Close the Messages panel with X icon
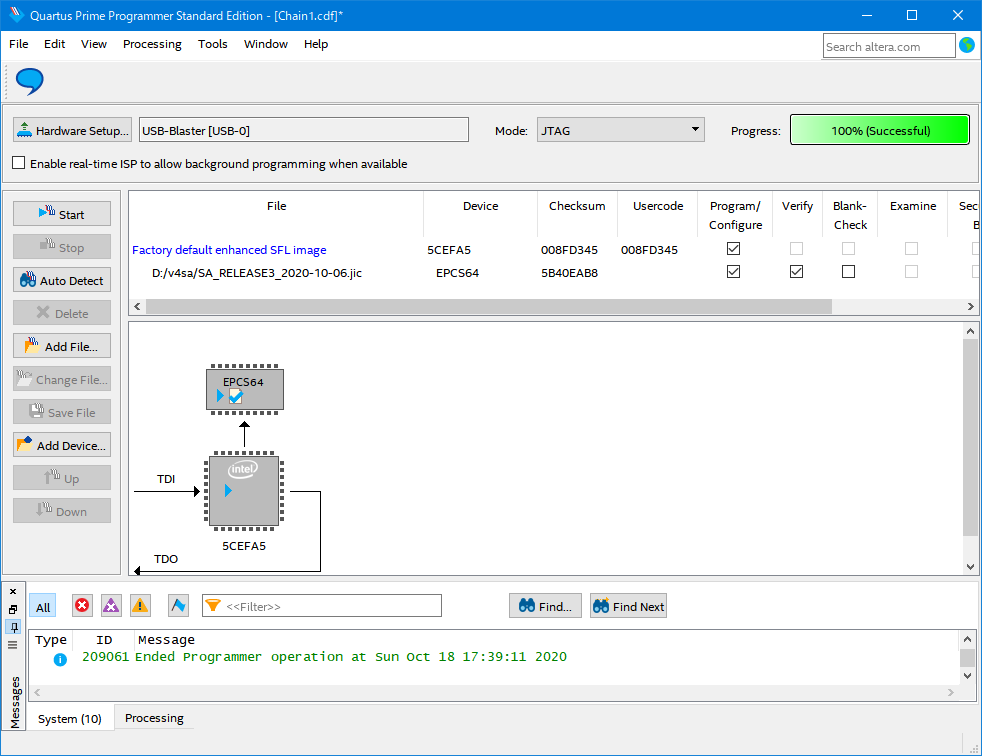The height and width of the screenshot is (756, 982). click(13, 591)
